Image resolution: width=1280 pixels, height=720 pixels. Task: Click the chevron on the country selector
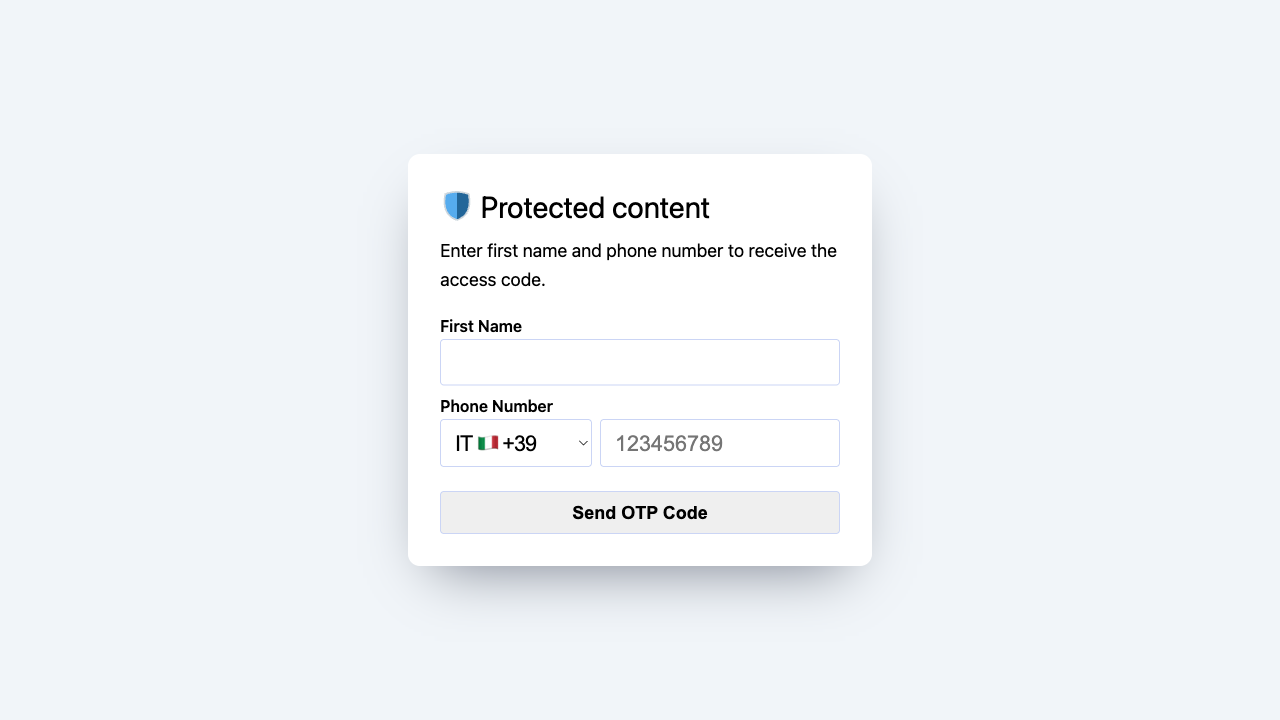tap(582, 443)
